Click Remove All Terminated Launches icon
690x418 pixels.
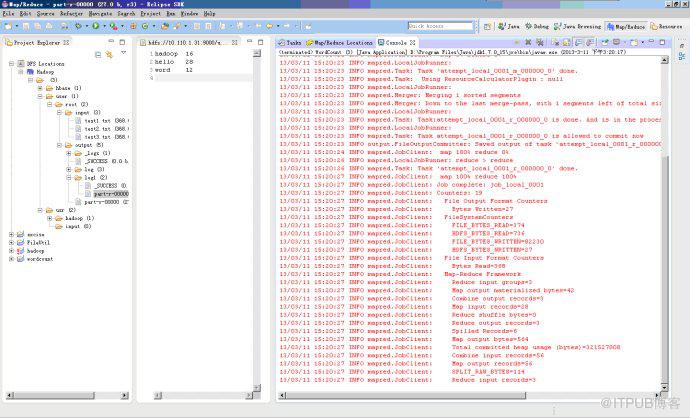540,42
